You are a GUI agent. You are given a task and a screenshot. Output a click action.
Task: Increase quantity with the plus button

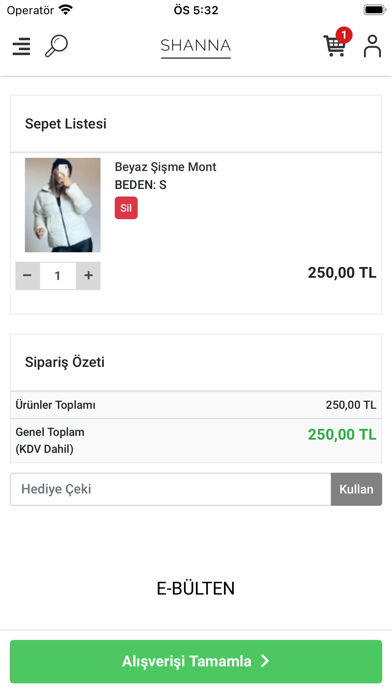[x=88, y=276]
